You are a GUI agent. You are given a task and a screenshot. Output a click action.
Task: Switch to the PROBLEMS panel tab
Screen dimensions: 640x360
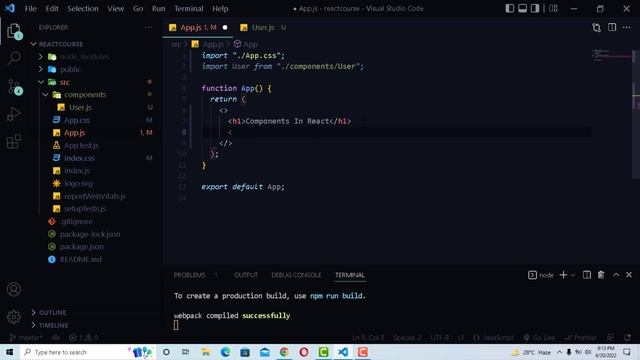coord(189,275)
